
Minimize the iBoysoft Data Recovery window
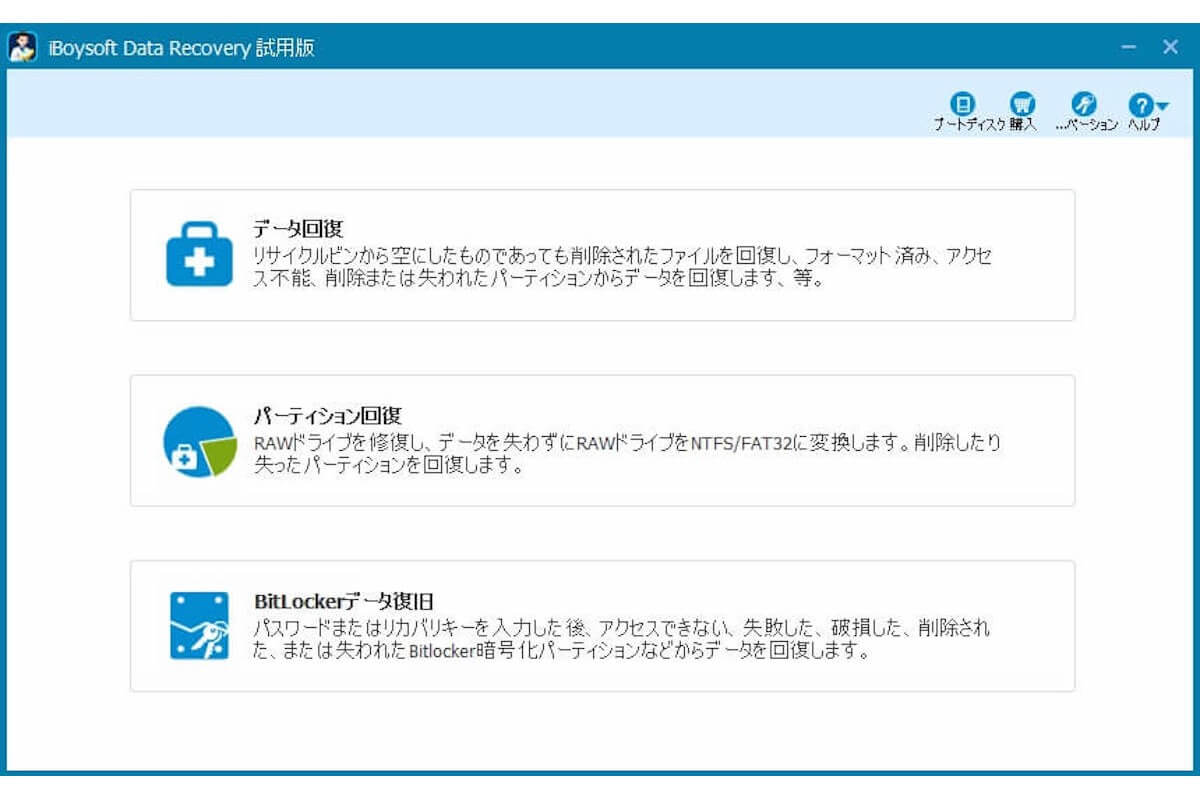coord(1128,47)
